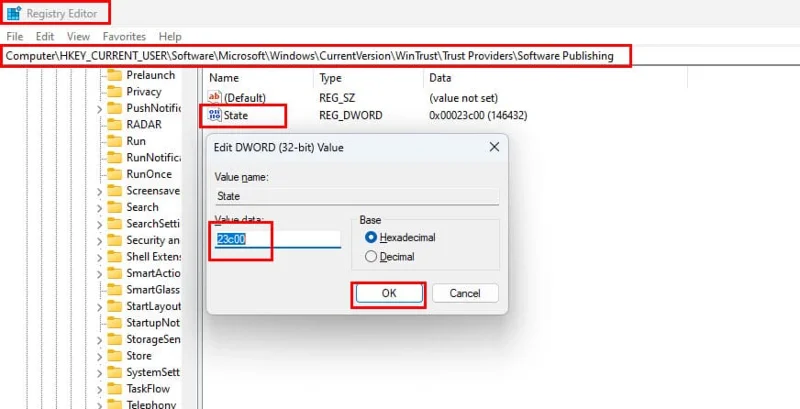Expand the Store tree node
800x409 pixels.
point(99,356)
